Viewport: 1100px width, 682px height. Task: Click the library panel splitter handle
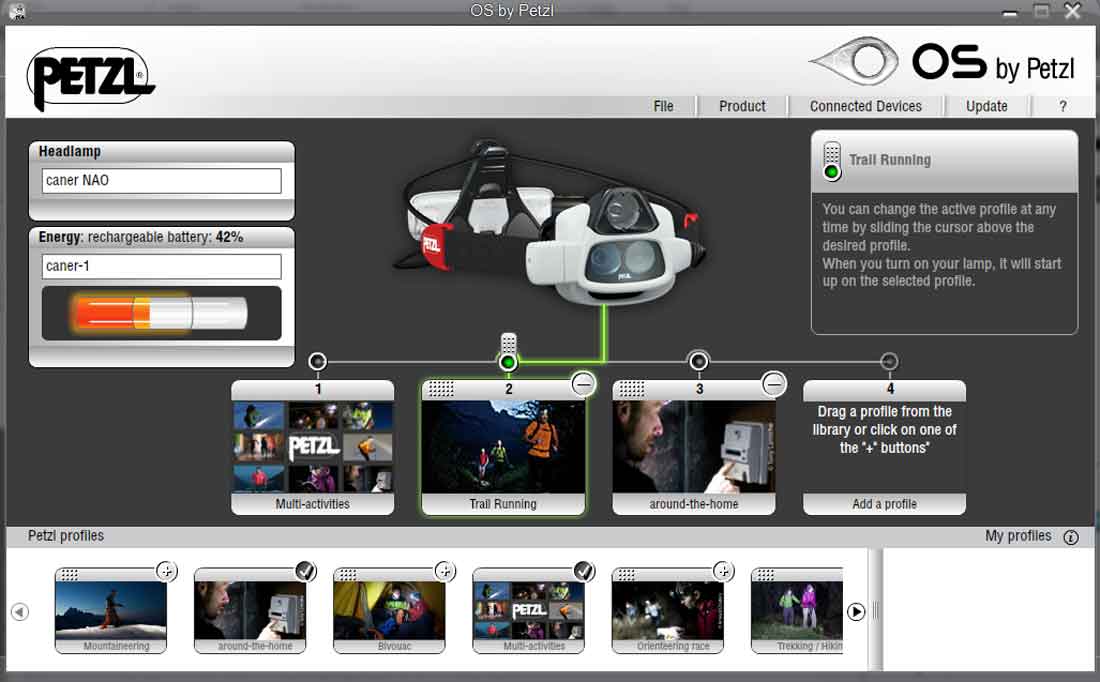876,610
